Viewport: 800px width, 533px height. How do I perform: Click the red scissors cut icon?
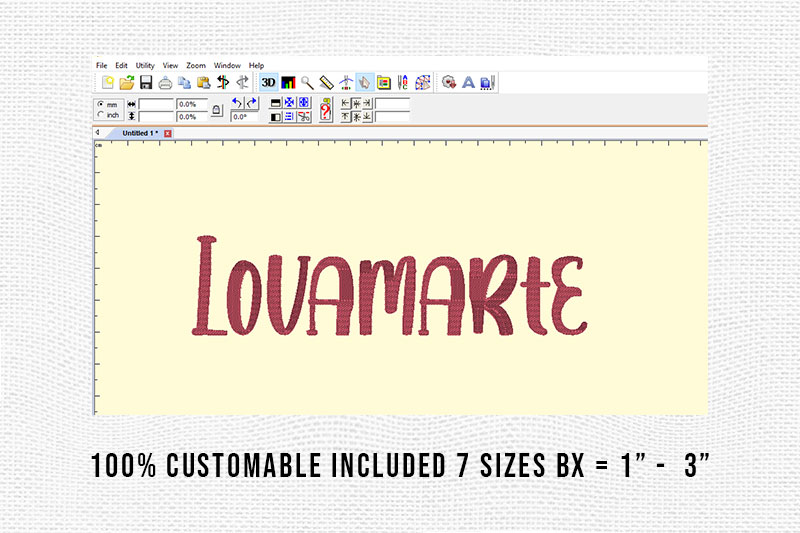pos(304,117)
